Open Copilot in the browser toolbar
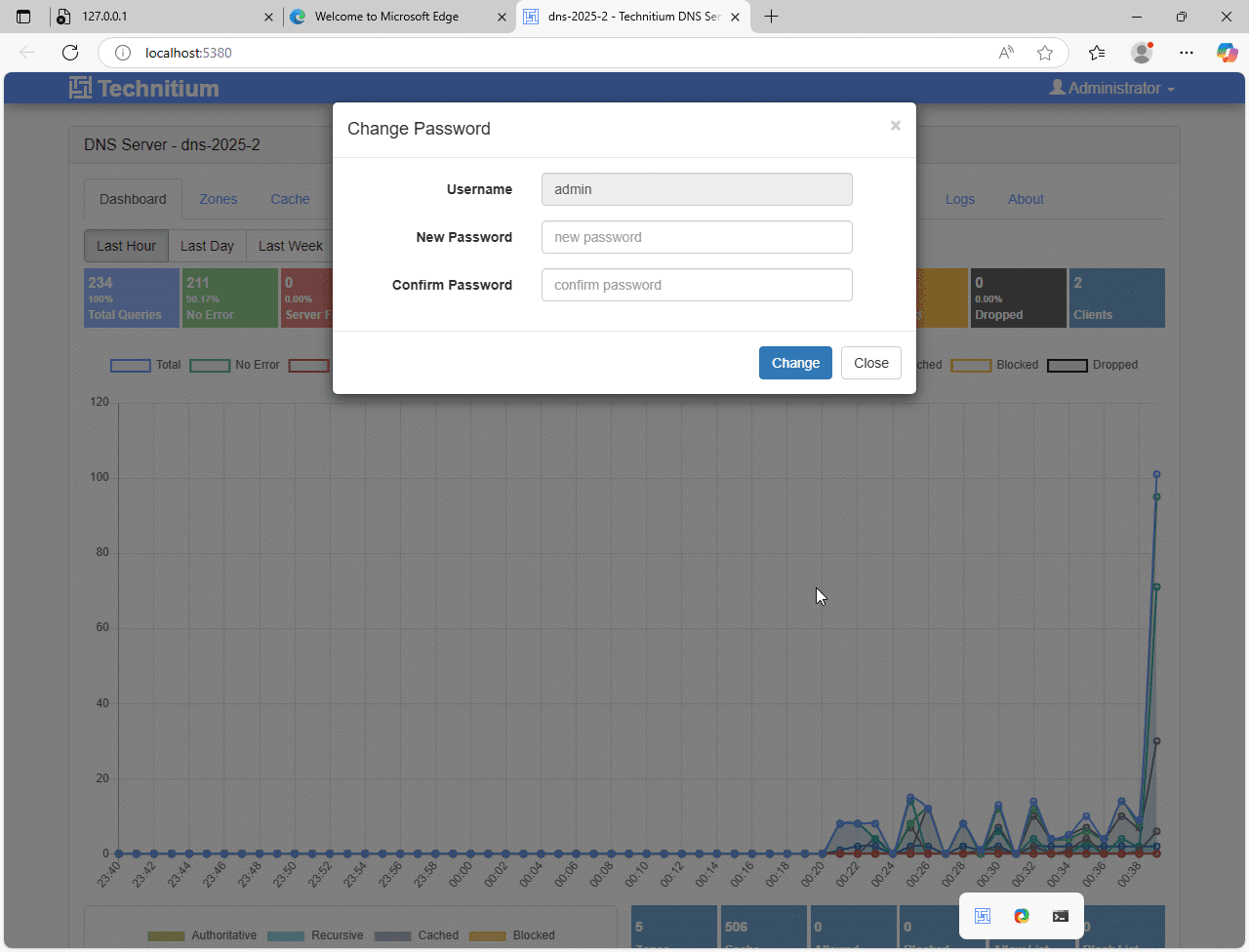The width and height of the screenshot is (1249, 952). pos(1227,53)
